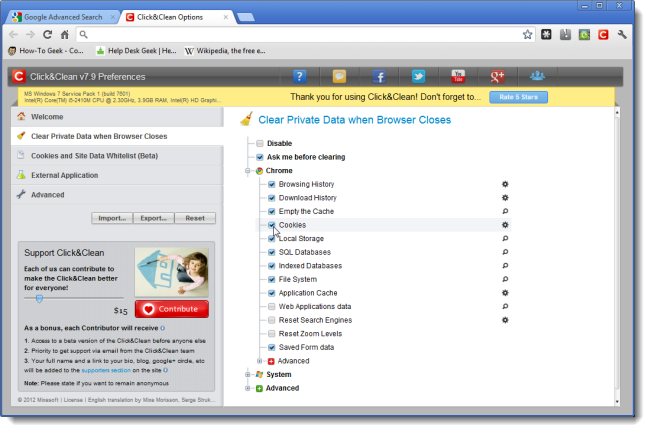Open the How-To Geek bookmark
The image size is (650, 432).
click(x=46, y=51)
